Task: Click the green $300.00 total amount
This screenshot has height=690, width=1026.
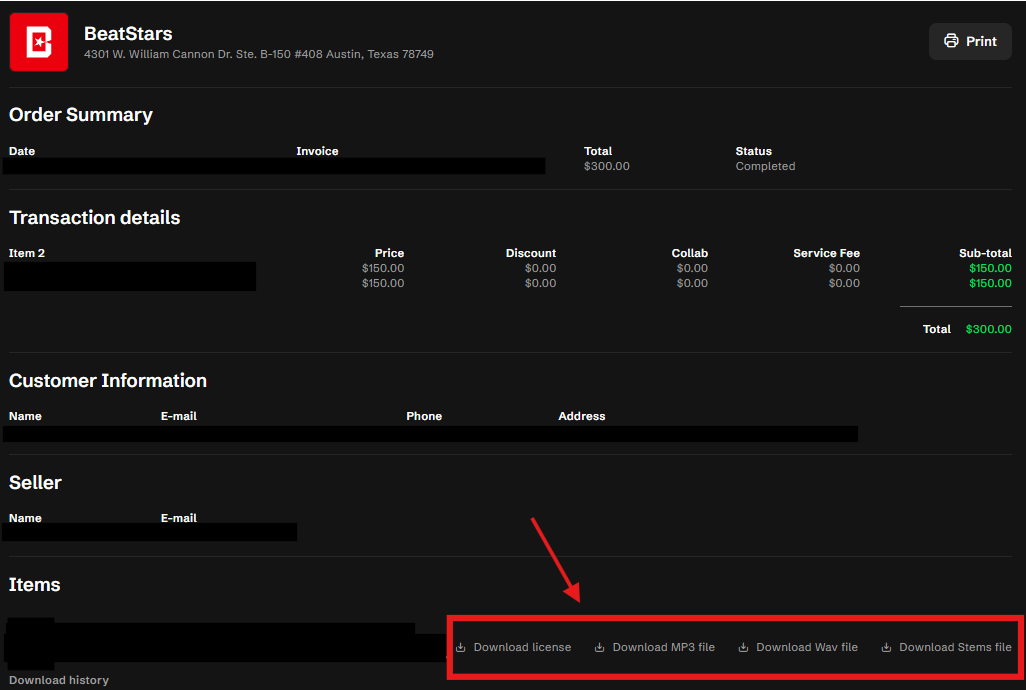Action: [988, 329]
